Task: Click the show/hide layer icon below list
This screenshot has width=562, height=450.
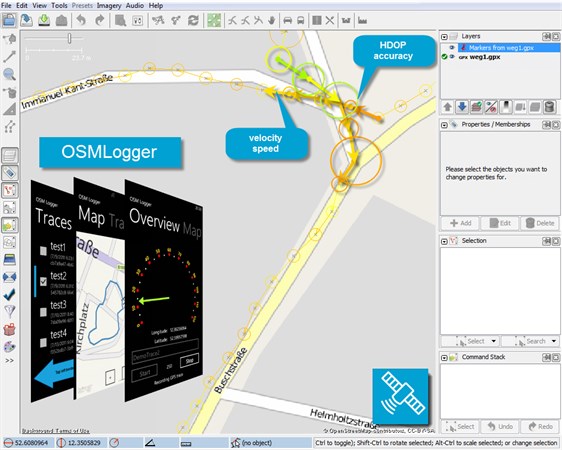Action: click(491, 106)
